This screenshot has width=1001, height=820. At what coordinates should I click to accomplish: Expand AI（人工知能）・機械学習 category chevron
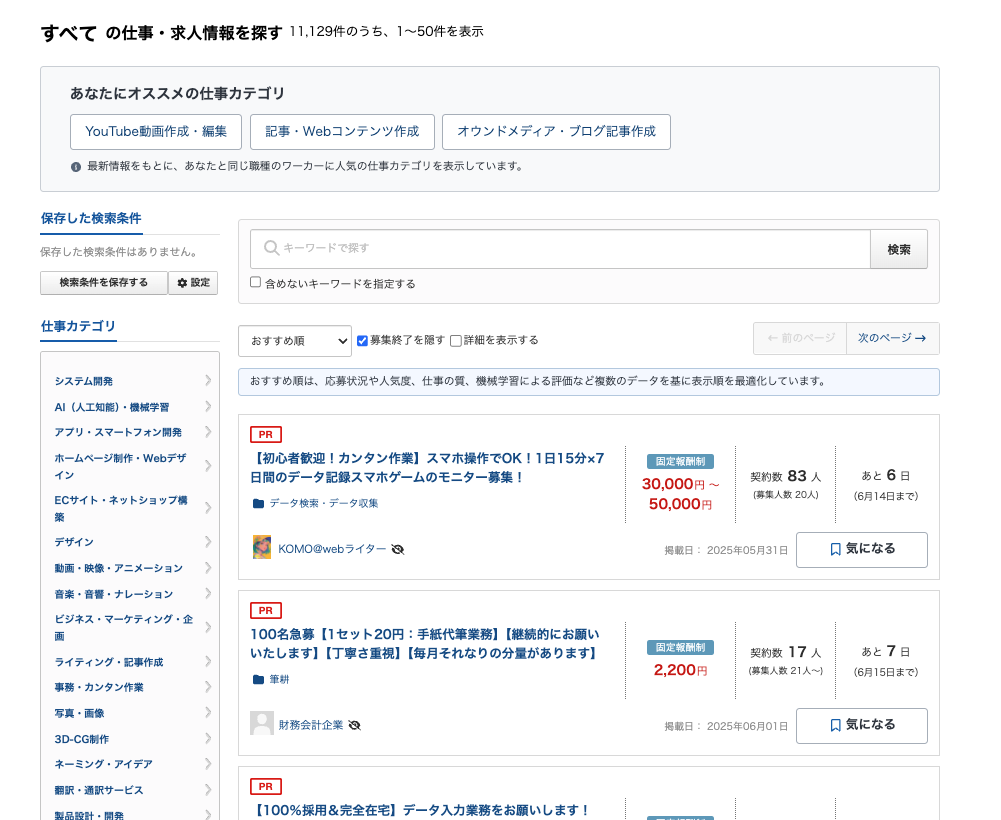[x=208, y=407]
